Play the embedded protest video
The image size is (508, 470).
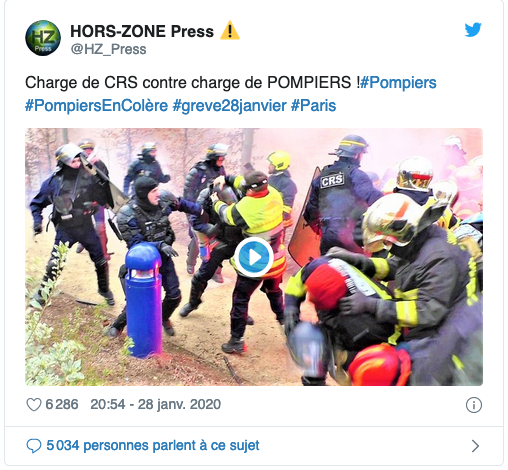tap(254, 257)
